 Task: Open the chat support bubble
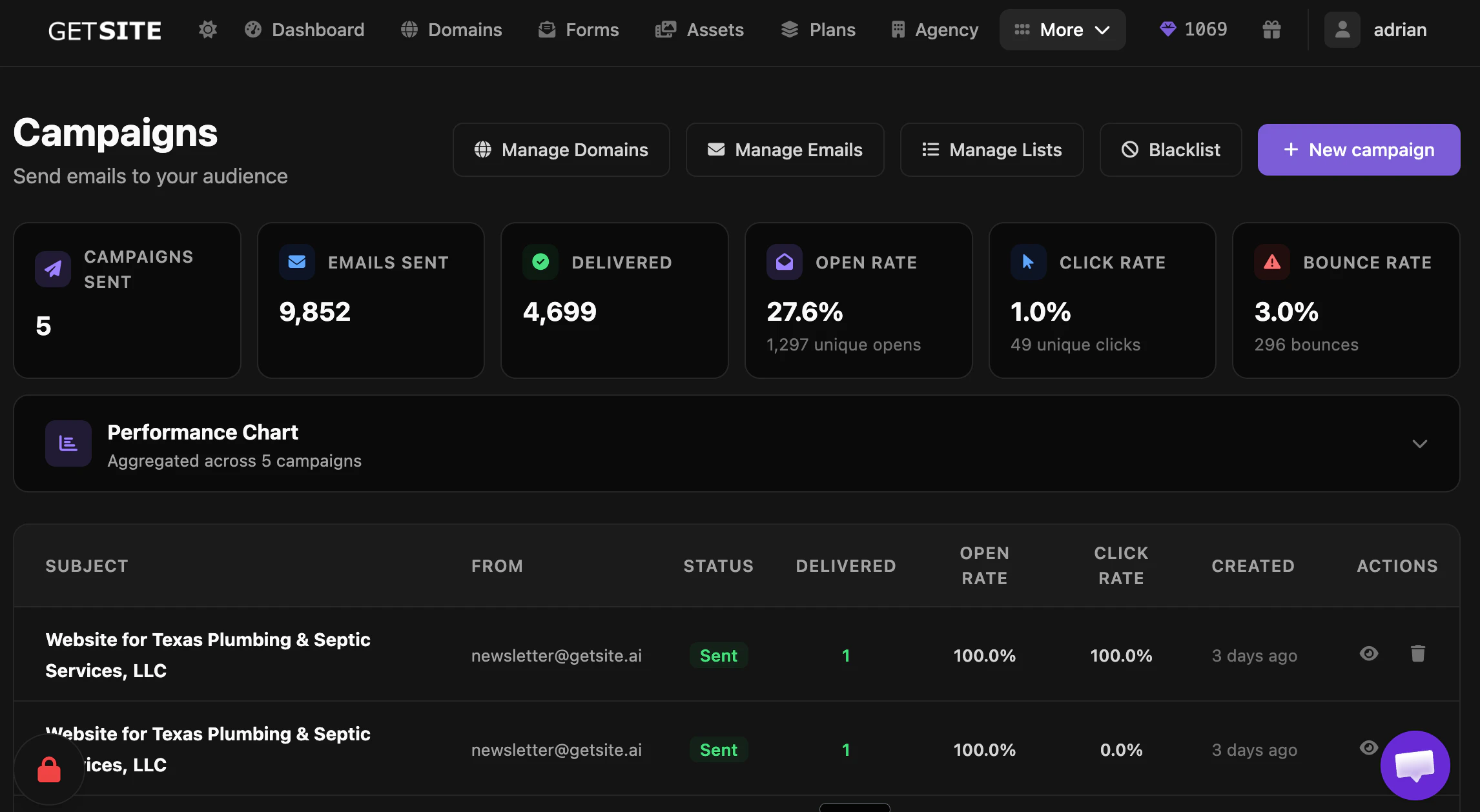pyautogui.click(x=1414, y=766)
